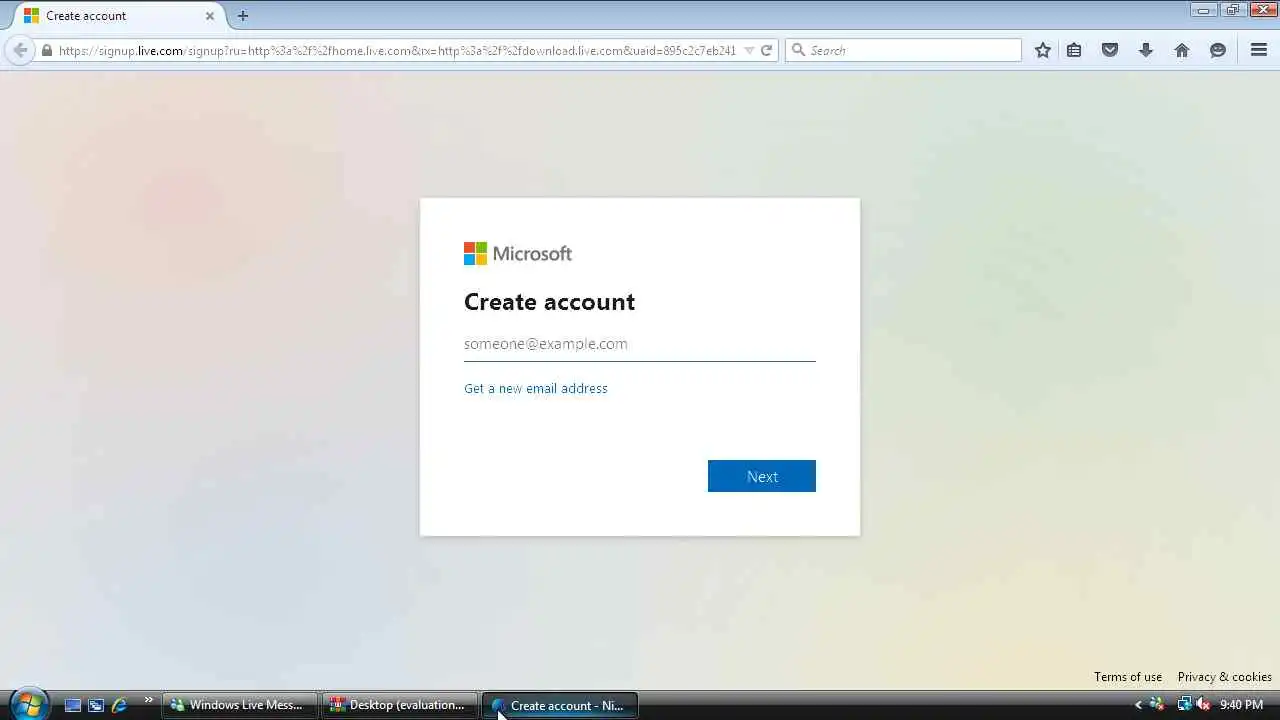1280x720 pixels.
Task: Reload the page with the refresh icon
Action: point(767,50)
